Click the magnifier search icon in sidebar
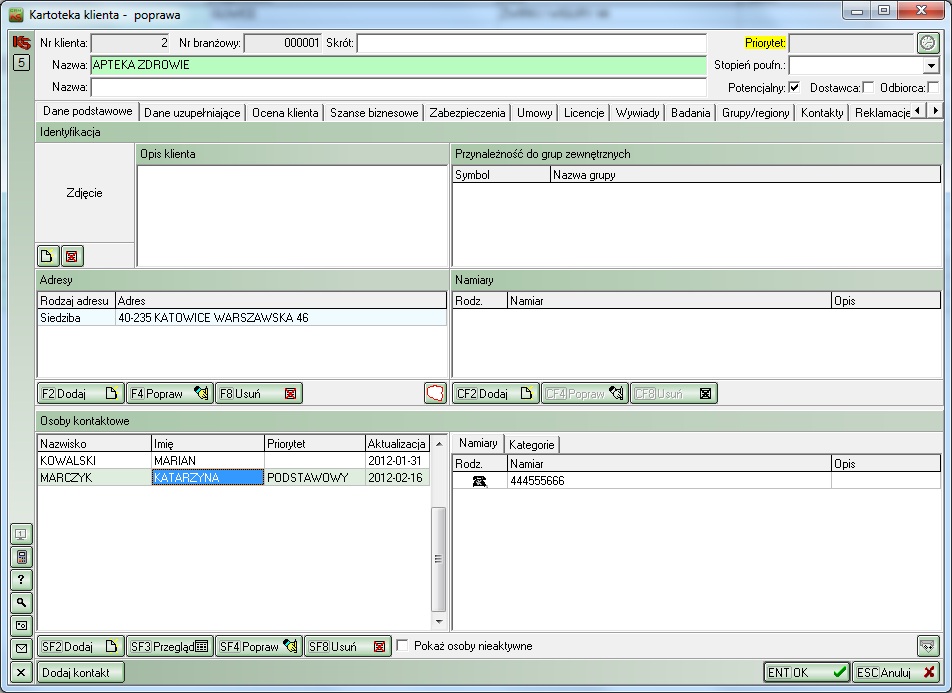 tap(21, 603)
